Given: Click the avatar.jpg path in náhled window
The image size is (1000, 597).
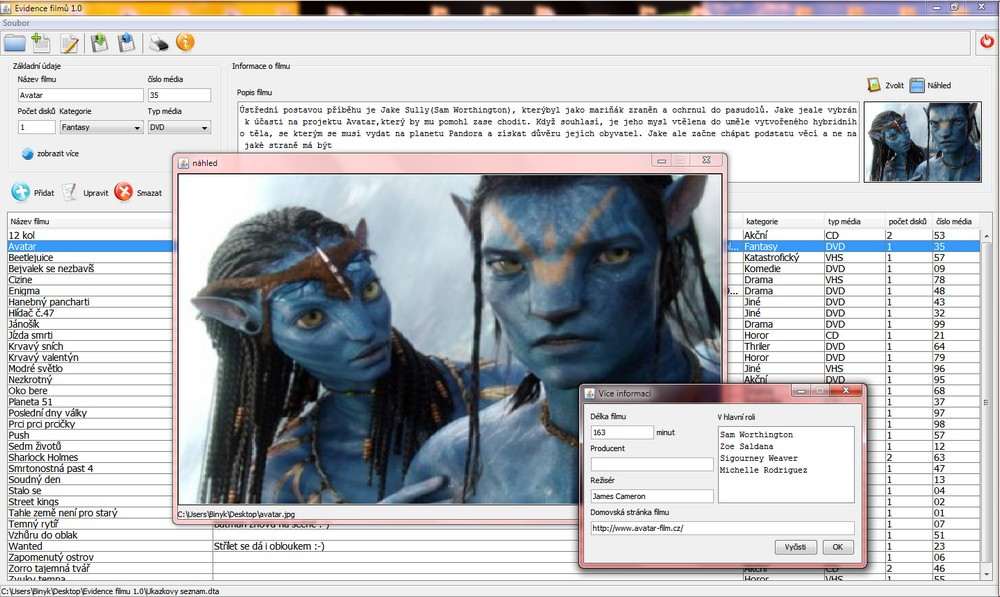Looking at the screenshot, I should (x=236, y=514).
